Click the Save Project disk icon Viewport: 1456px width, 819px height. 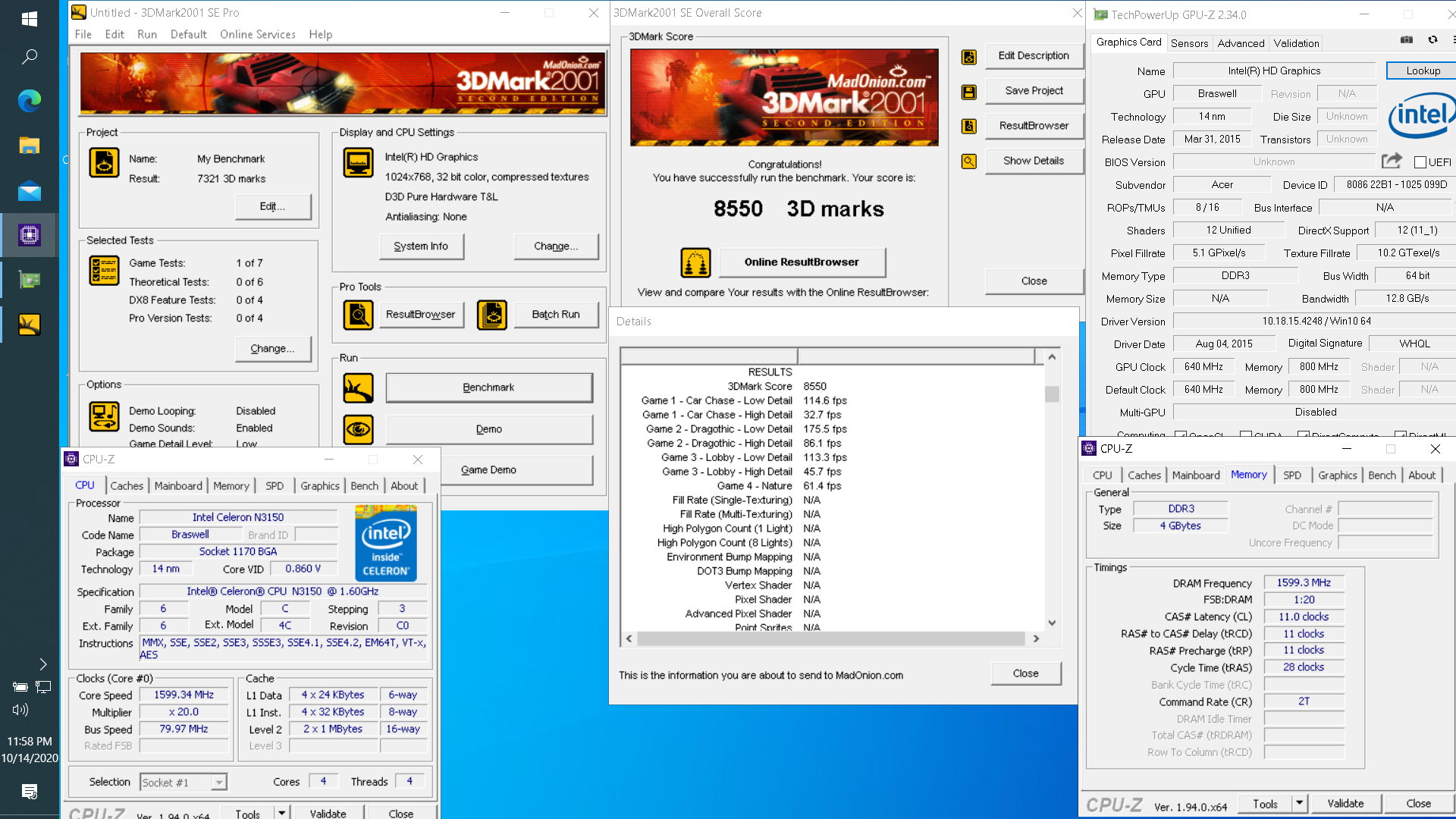pyautogui.click(x=968, y=92)
